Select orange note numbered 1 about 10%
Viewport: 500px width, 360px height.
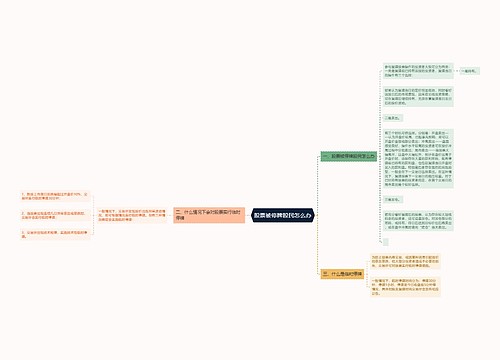55,196
